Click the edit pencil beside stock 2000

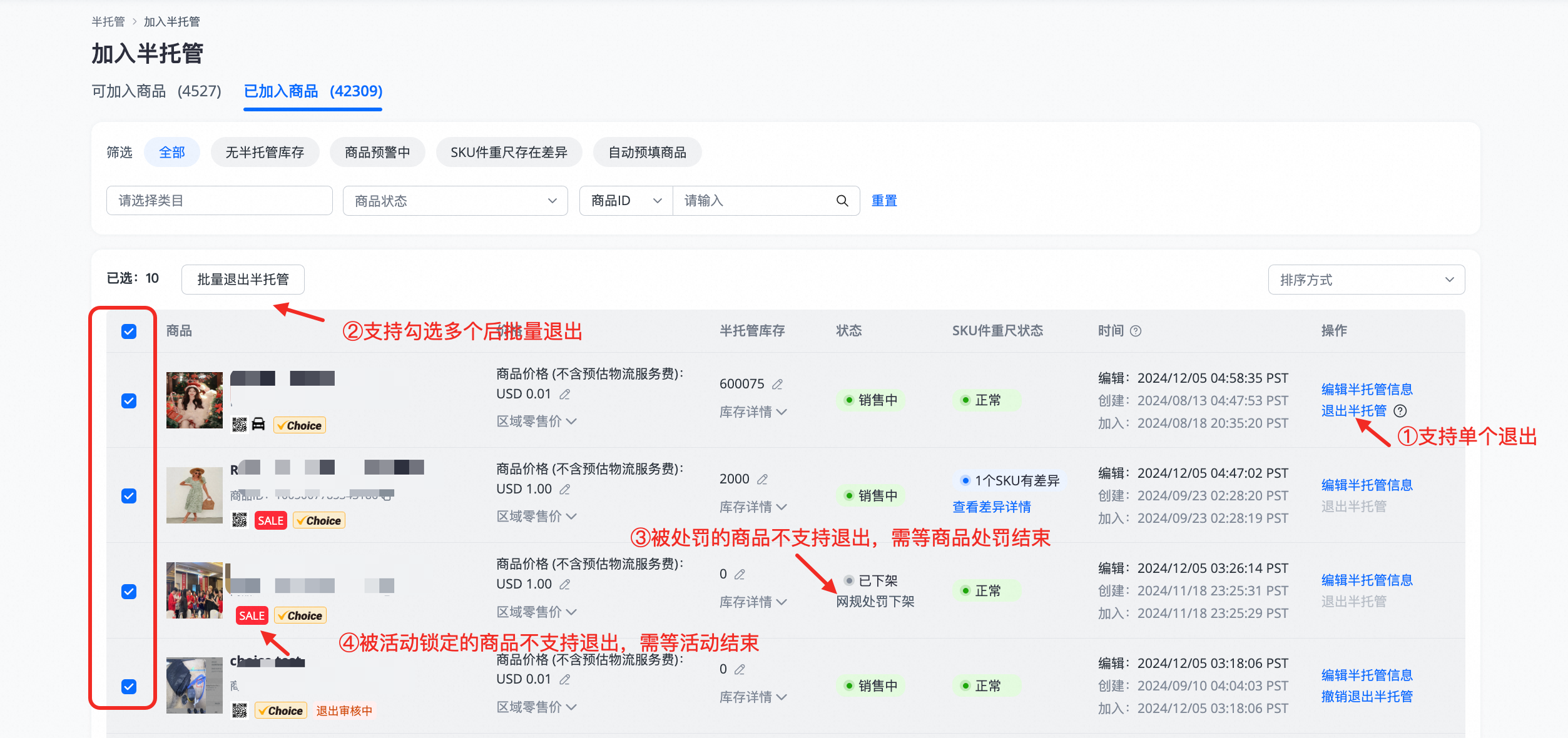762,479
